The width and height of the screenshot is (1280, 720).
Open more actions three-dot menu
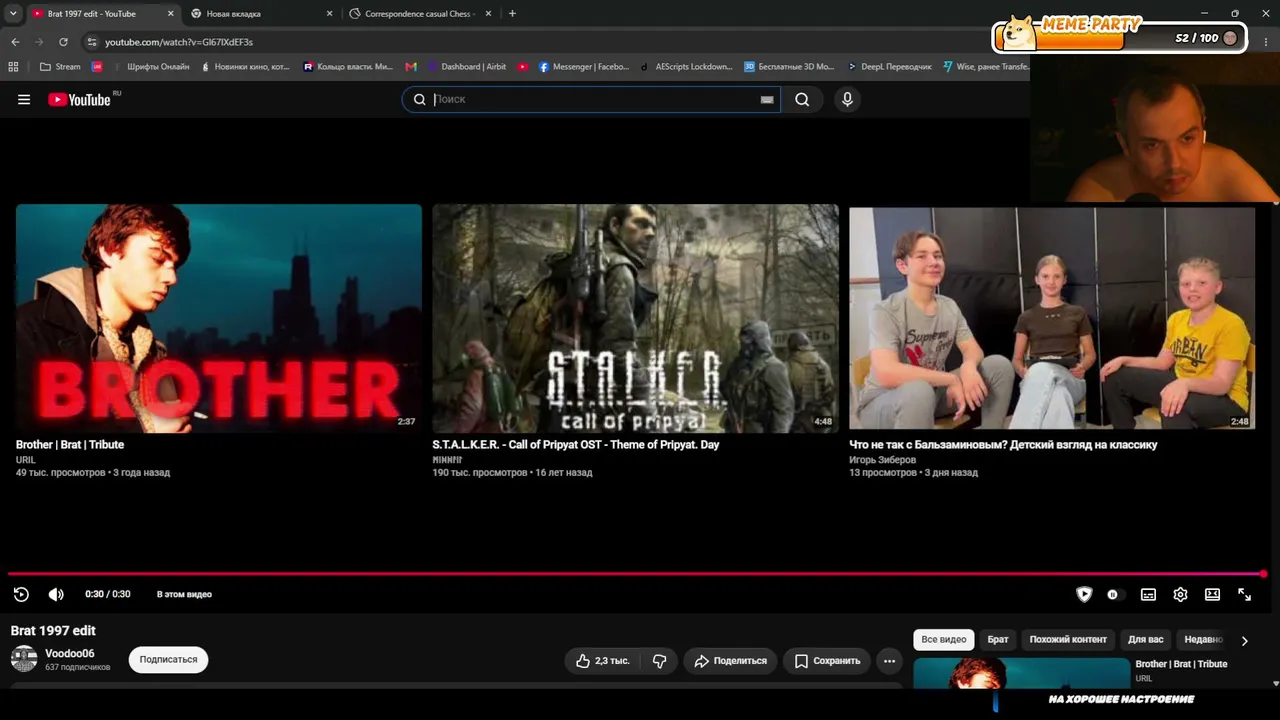pyautogui.click(x=889, y=661)
